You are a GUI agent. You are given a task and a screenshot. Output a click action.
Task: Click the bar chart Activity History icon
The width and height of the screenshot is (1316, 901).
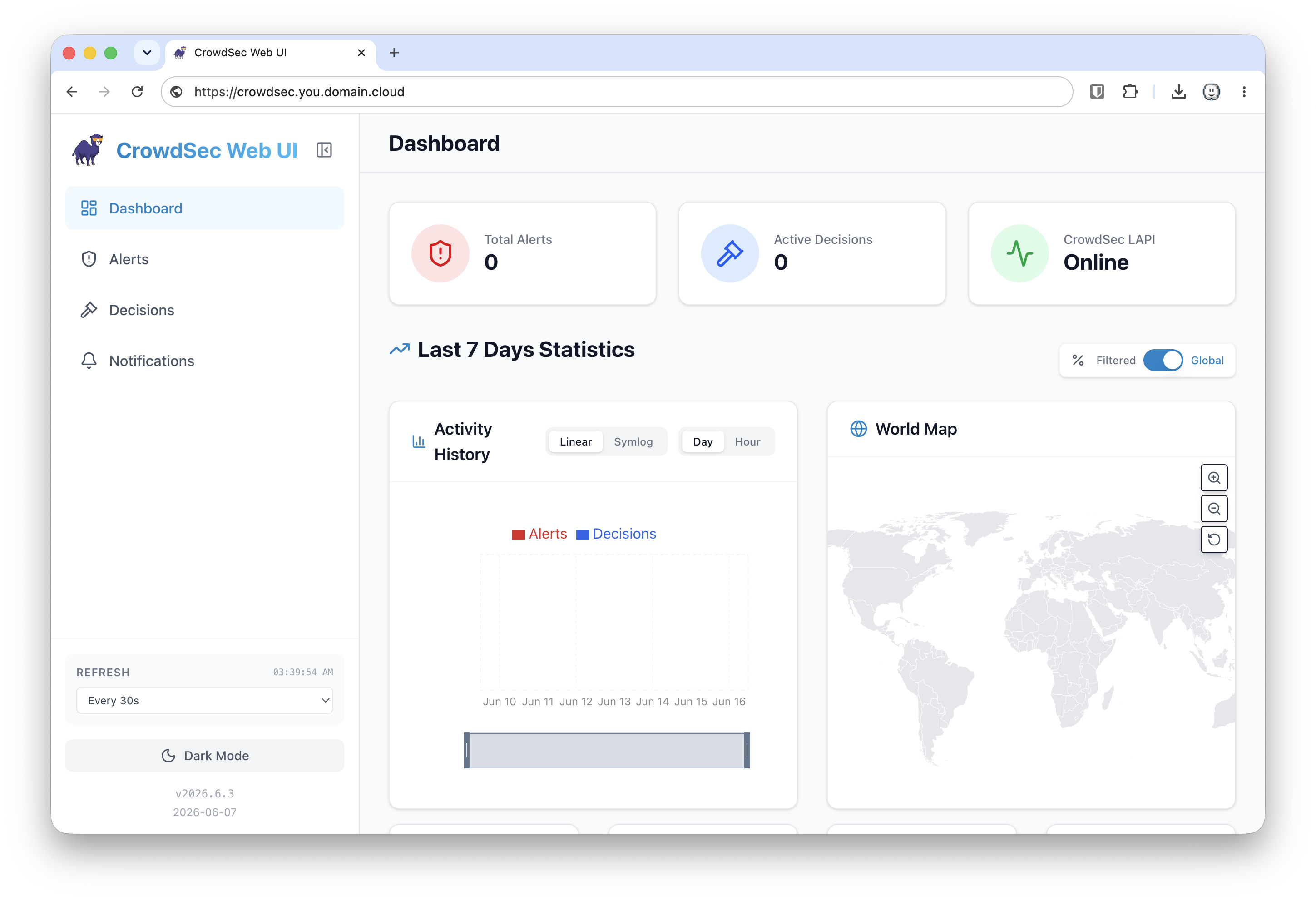tap(419, 441)
